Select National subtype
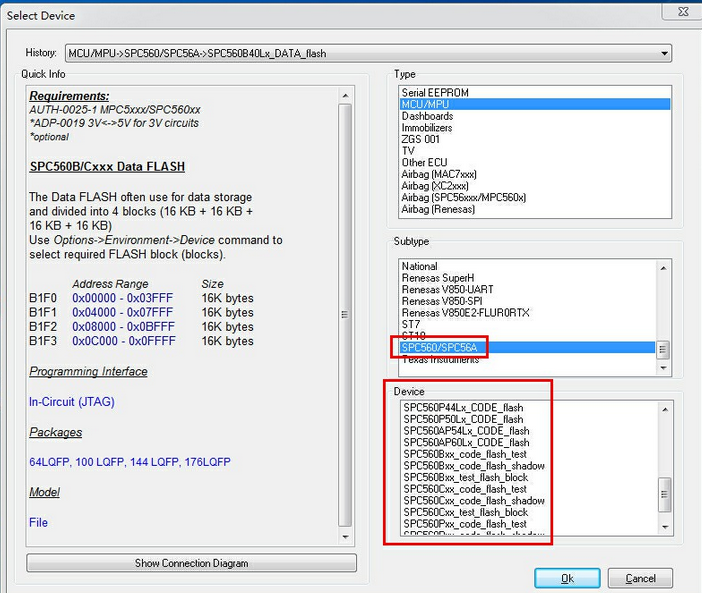The width and height of the screenshot is (702, 593). (x=527, y=266)
